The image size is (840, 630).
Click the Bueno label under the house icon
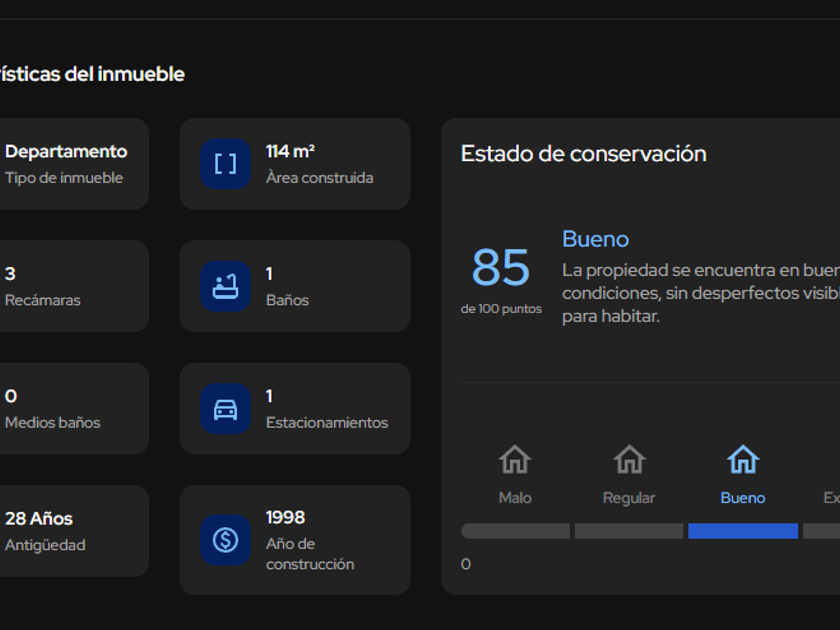(x=743, y=498)
